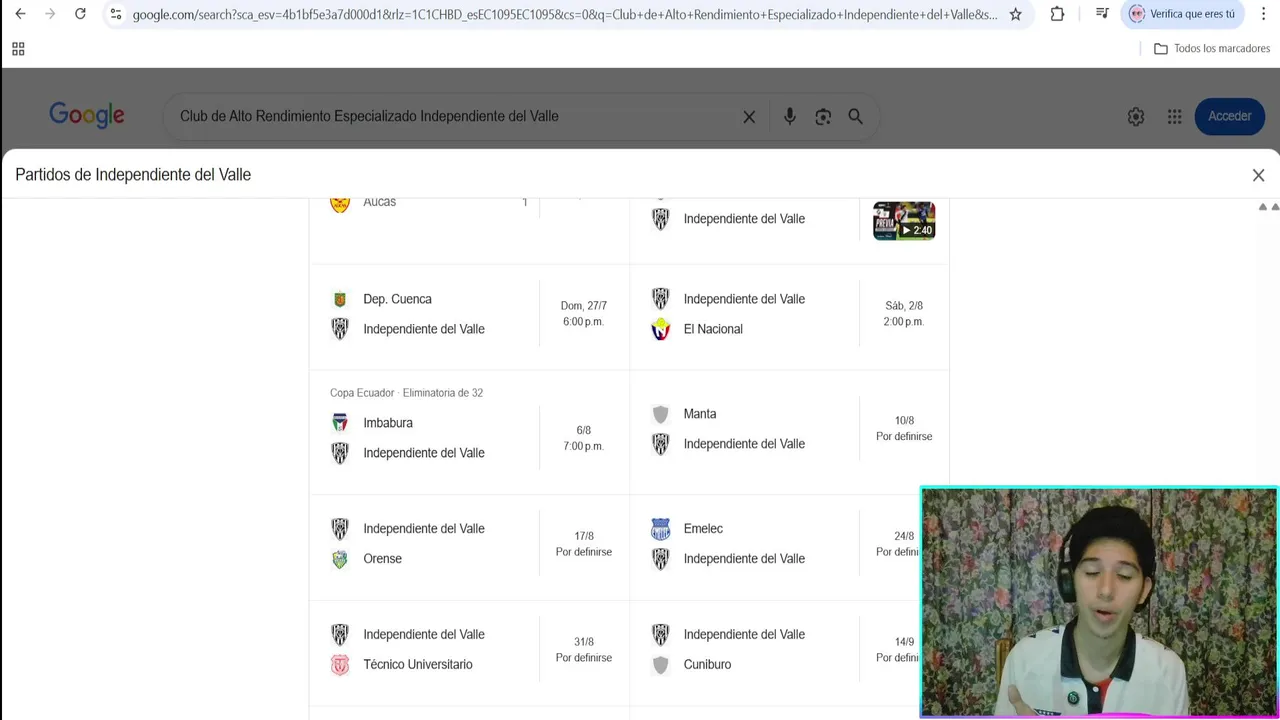Click the El Nacional team crest

coord(660,329)
